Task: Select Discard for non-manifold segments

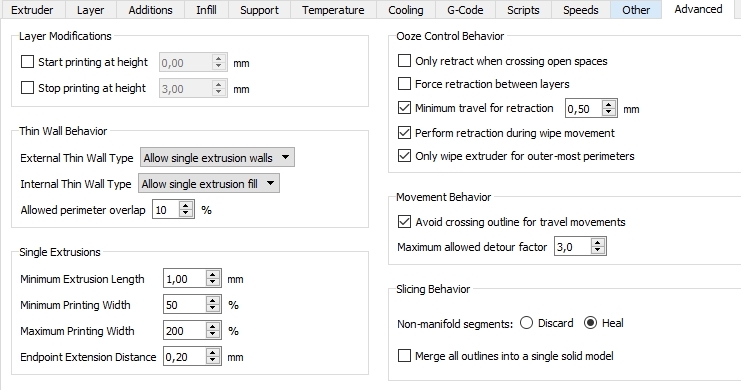Action: 526,323
